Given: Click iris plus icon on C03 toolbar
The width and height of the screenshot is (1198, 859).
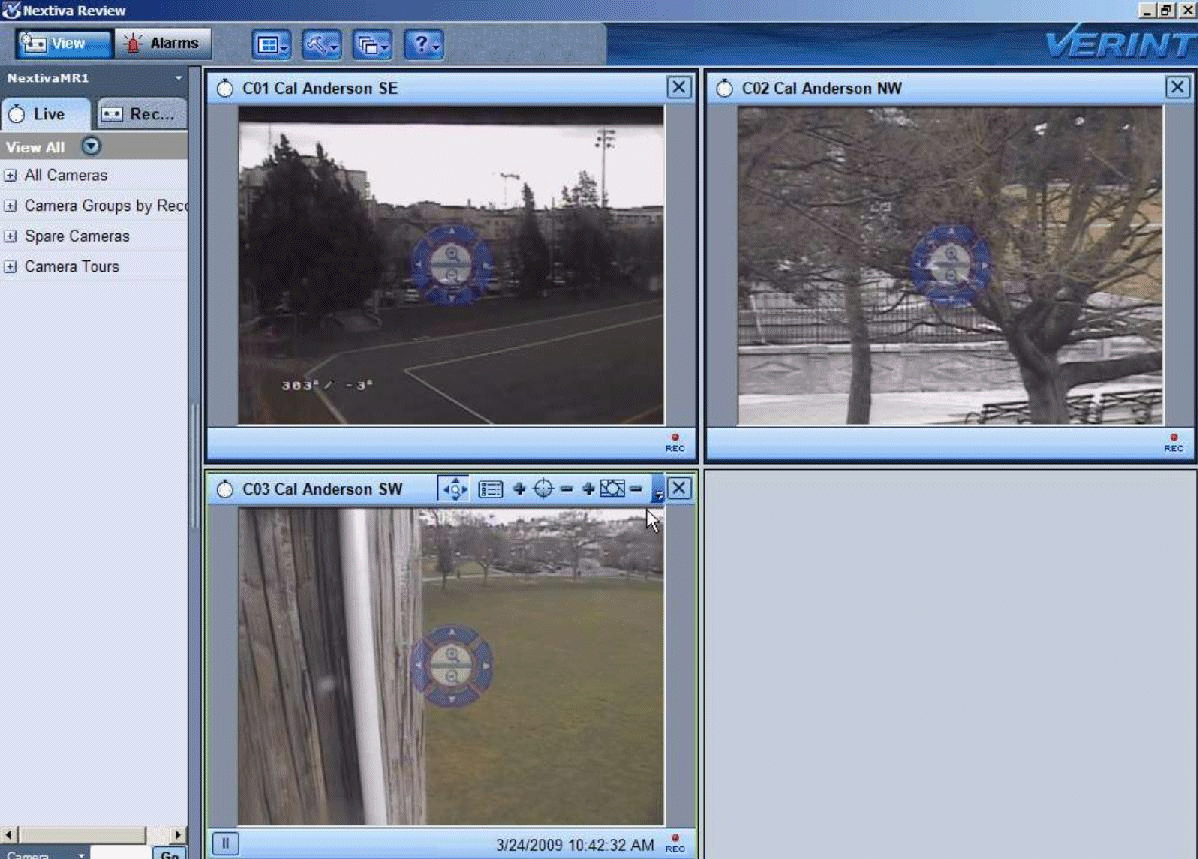Looking at the screenshot, I should tap(588, 488).
